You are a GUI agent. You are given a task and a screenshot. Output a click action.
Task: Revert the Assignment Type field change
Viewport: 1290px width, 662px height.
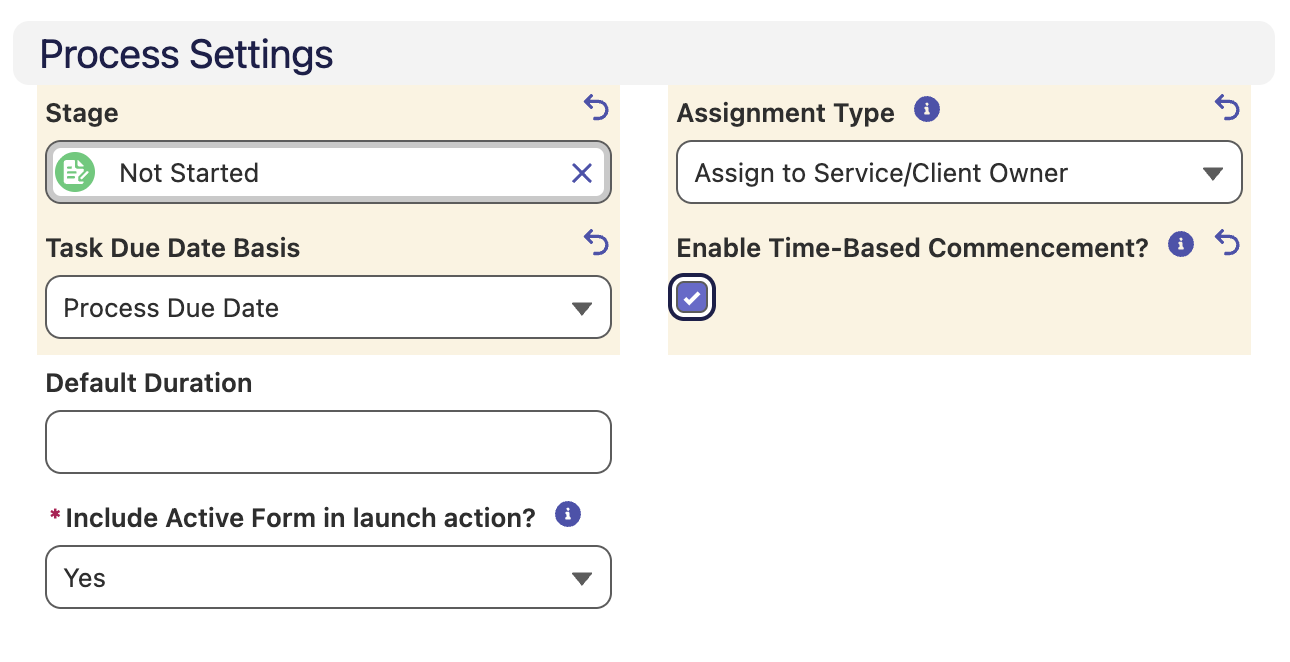1227,107
